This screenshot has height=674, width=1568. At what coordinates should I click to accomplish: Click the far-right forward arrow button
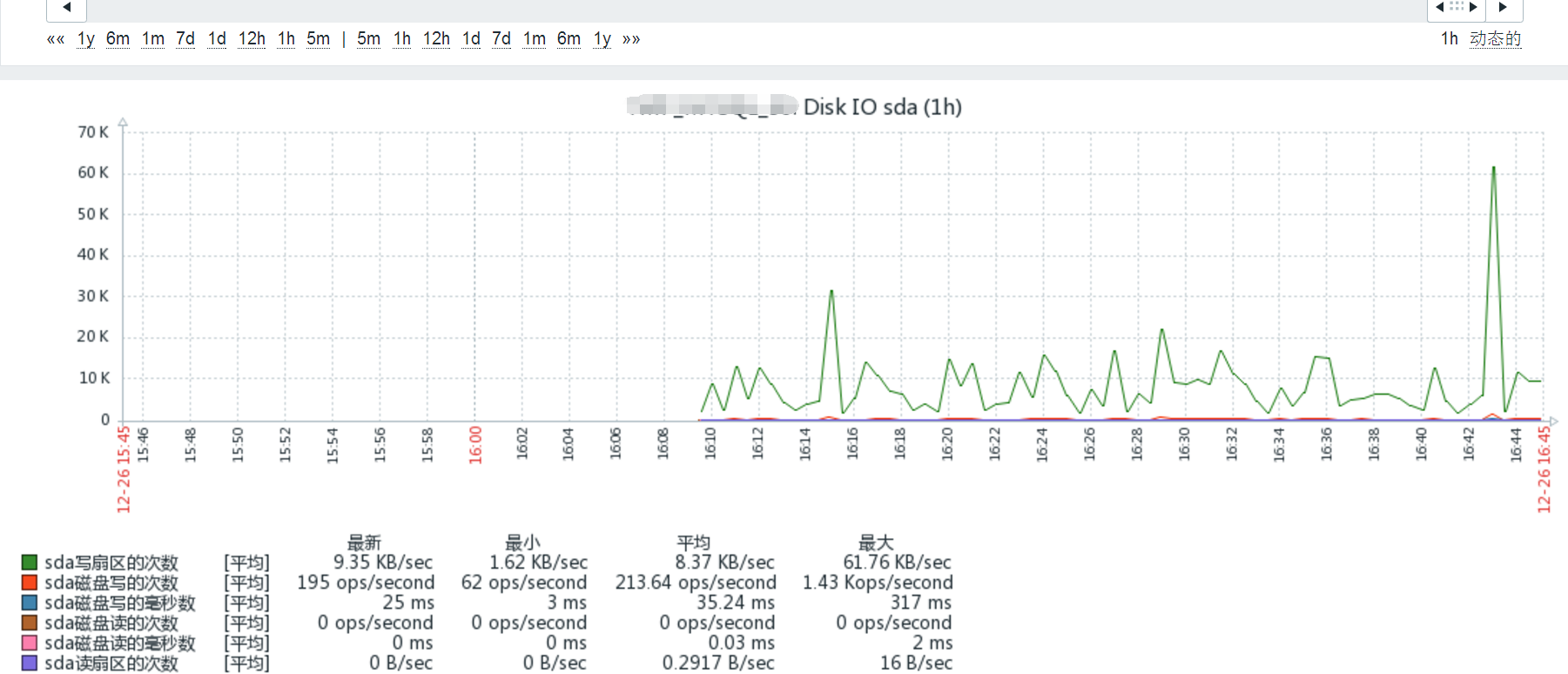pyautogui.click(x=1504, y=8)
